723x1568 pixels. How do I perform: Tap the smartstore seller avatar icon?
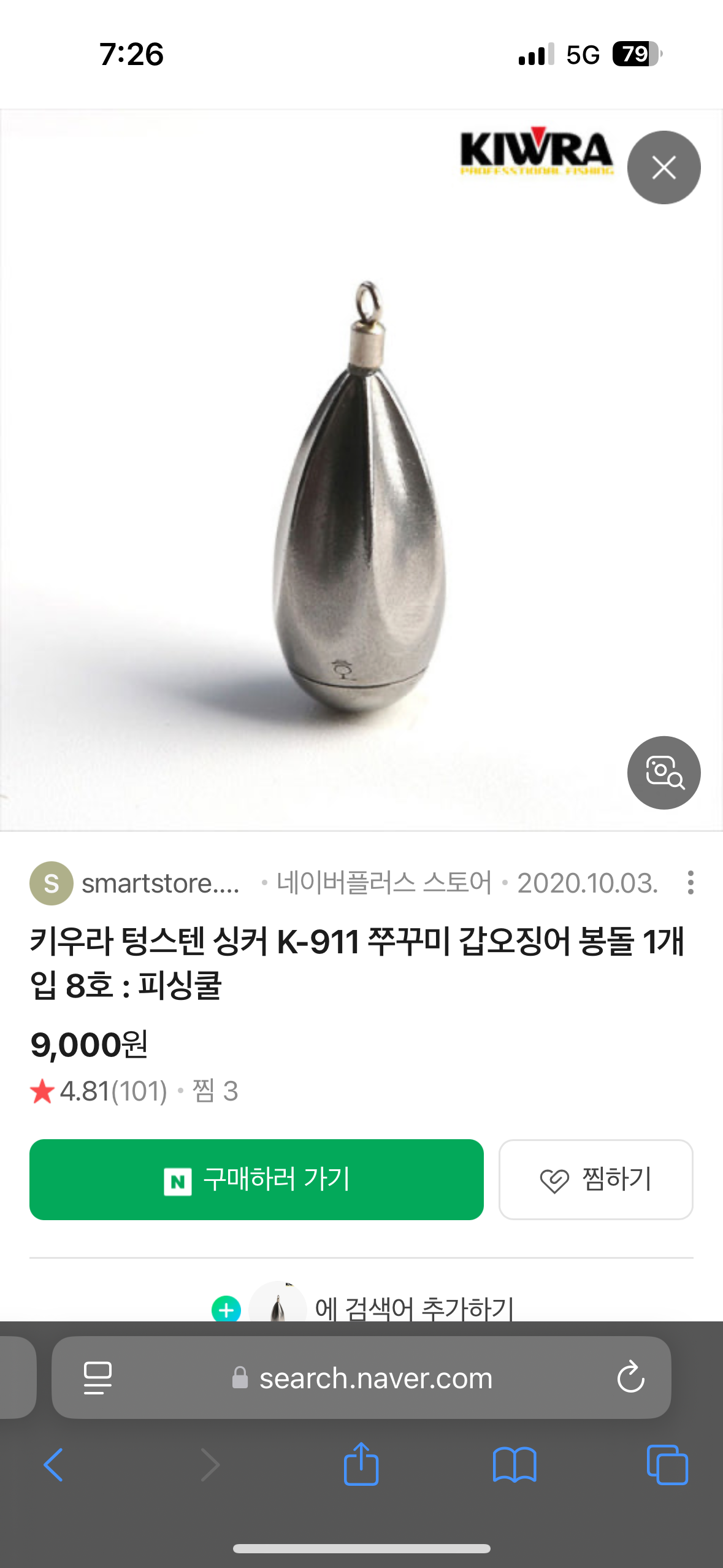[52, 883]
